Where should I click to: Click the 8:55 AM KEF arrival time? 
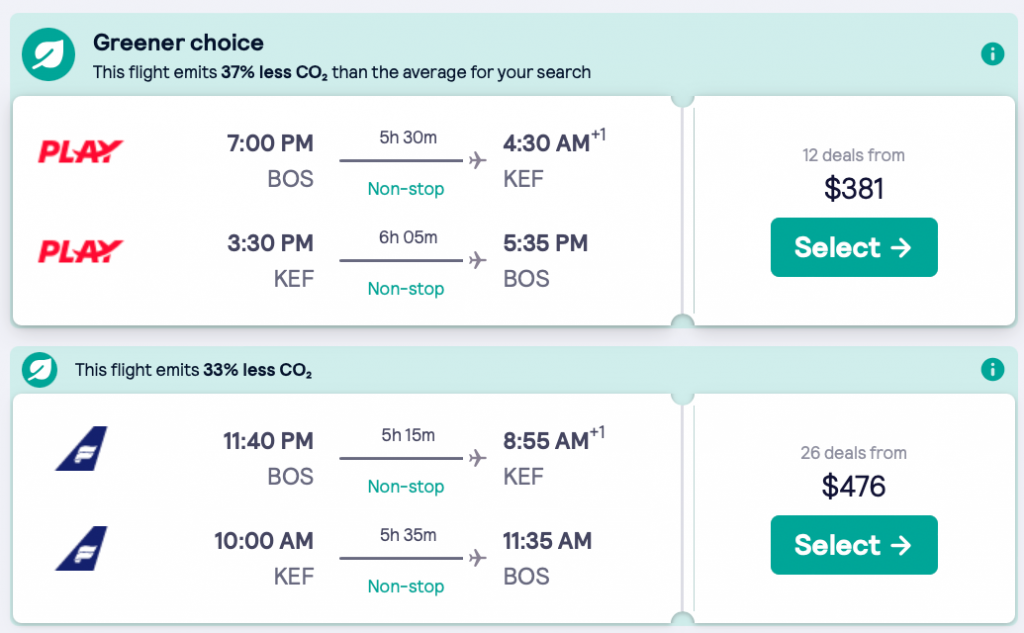coord(546,442)
